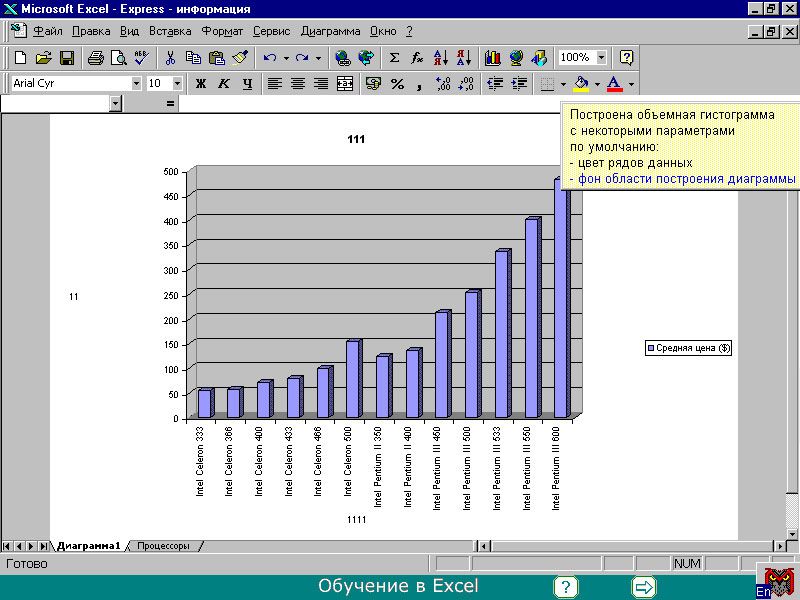Toggle bold formatting (Ж)
Viewport: 800px width, 600px height.
click(200, 84)
